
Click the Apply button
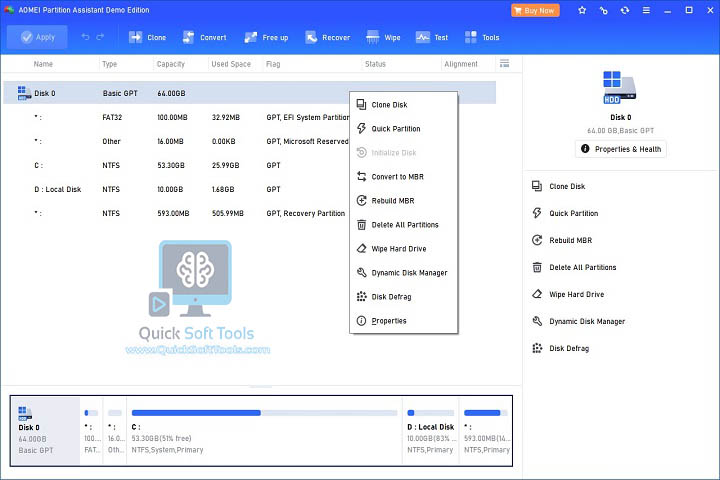(37, 37)
